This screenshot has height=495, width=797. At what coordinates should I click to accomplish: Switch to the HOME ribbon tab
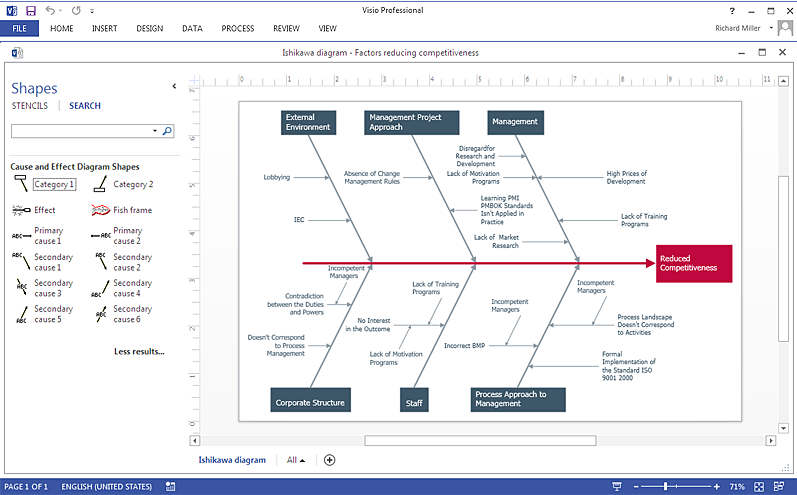pyautogui.click(x=62, y=28)
